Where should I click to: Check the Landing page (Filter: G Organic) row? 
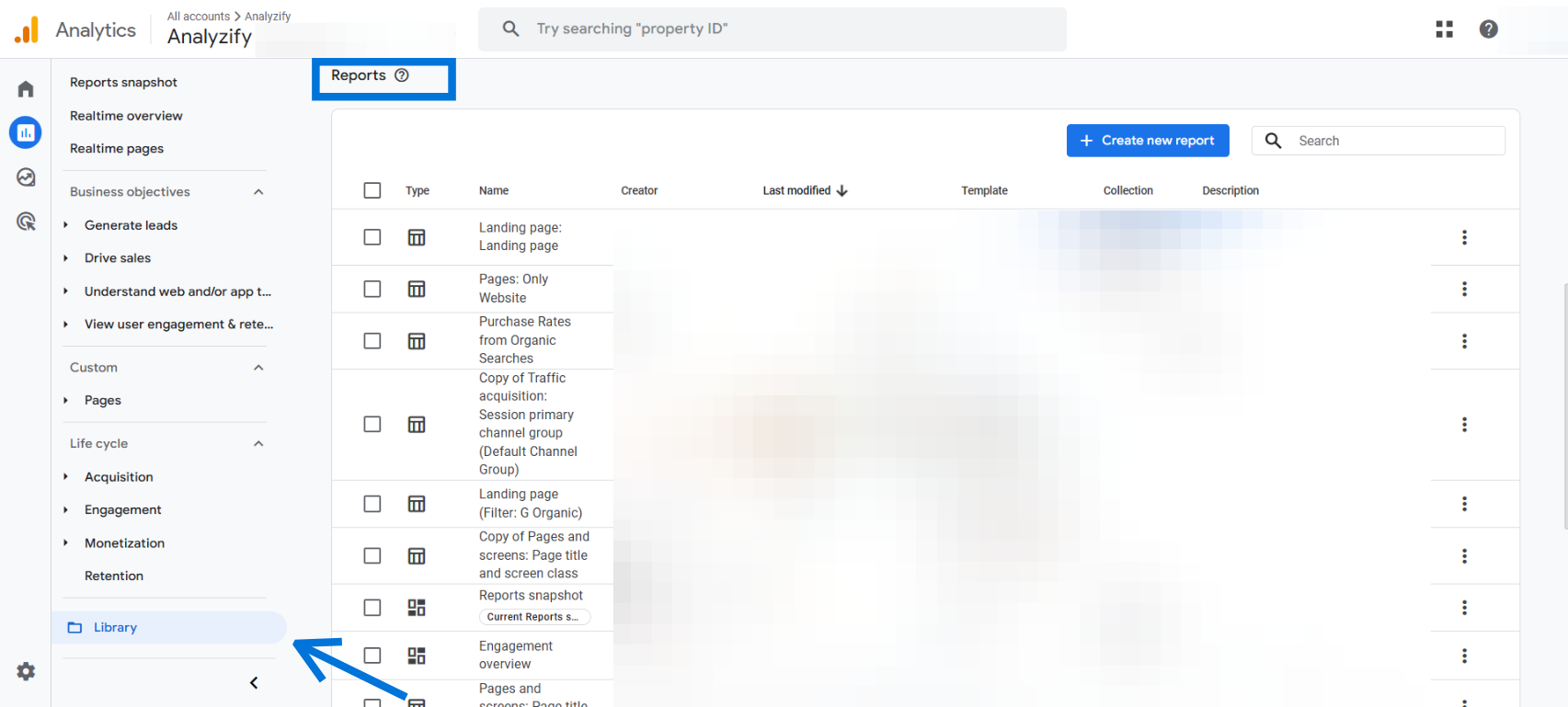[x=372, y=504]
